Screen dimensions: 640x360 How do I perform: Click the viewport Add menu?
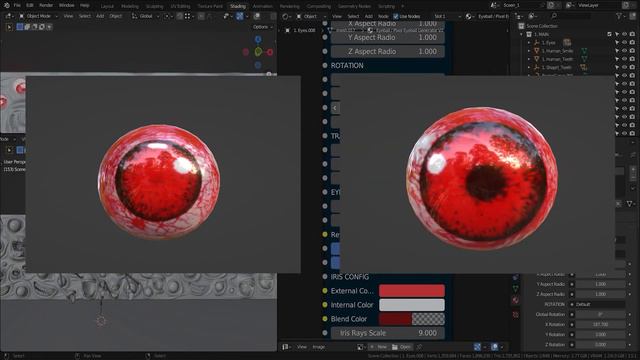pyautogui.click(x=100, y=16)
